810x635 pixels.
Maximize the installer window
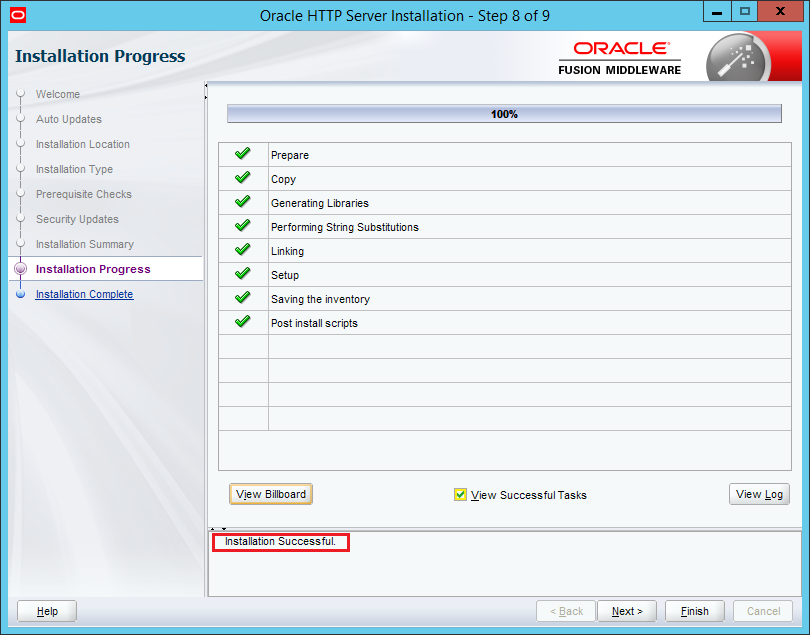point(745,12)
